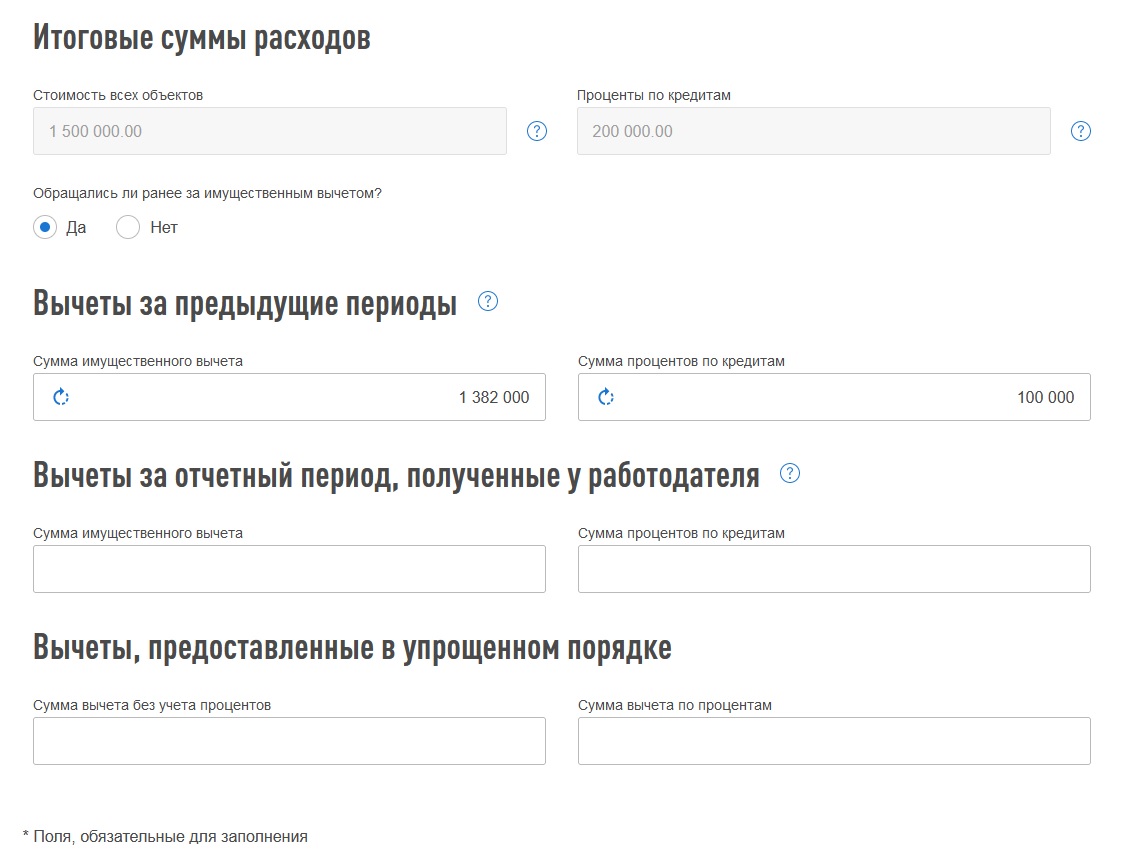
Task: Open help for Вычеты за отчетный период heading
Action: 790,474
